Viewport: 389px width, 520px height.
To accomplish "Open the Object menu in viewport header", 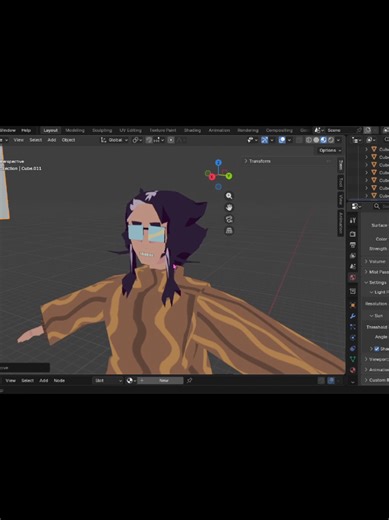I will 68,140.
